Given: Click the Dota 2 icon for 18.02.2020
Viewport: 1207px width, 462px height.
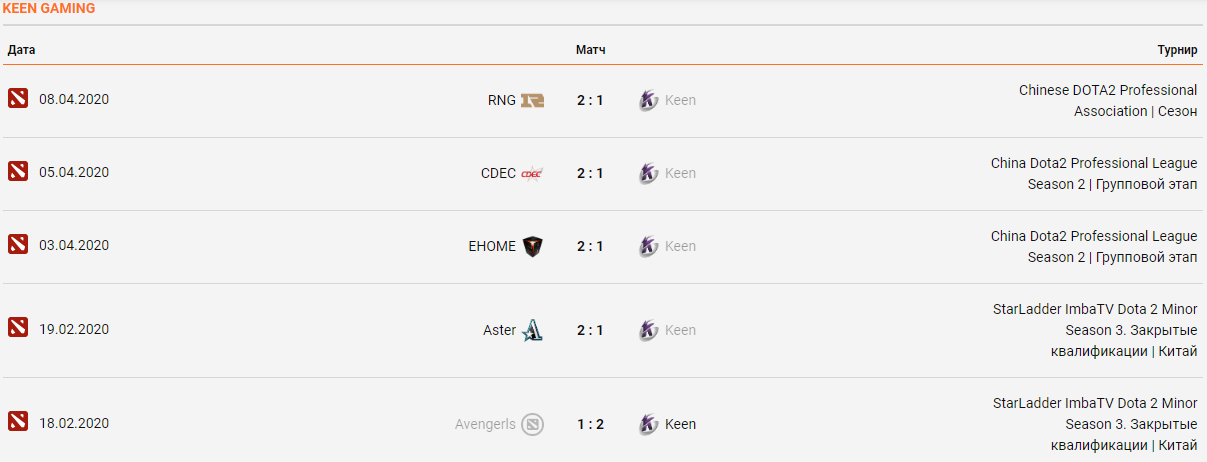Looking at the screenshot, I should (x=18, y=423).
